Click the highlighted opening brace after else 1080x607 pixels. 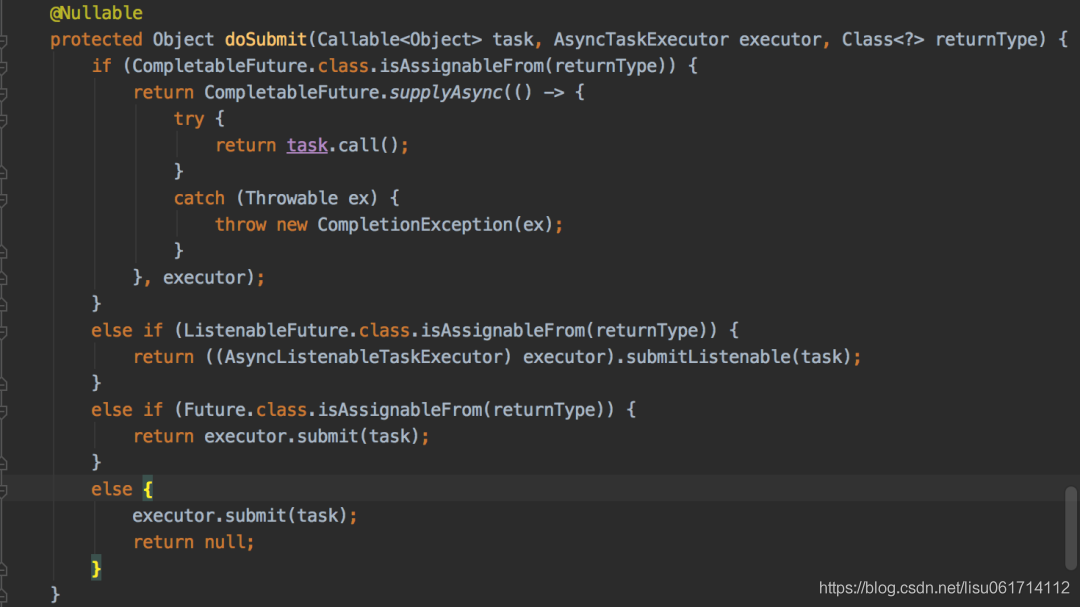(147, 489)
